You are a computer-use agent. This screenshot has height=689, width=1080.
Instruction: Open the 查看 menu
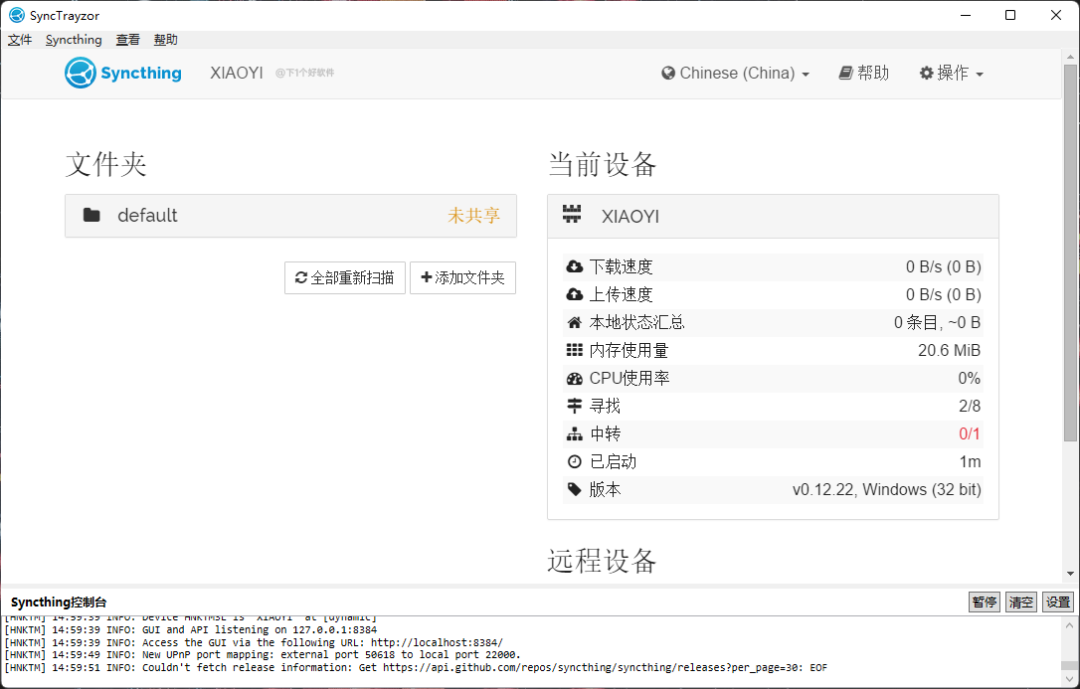pyautogui.click(x=127, y=39)
